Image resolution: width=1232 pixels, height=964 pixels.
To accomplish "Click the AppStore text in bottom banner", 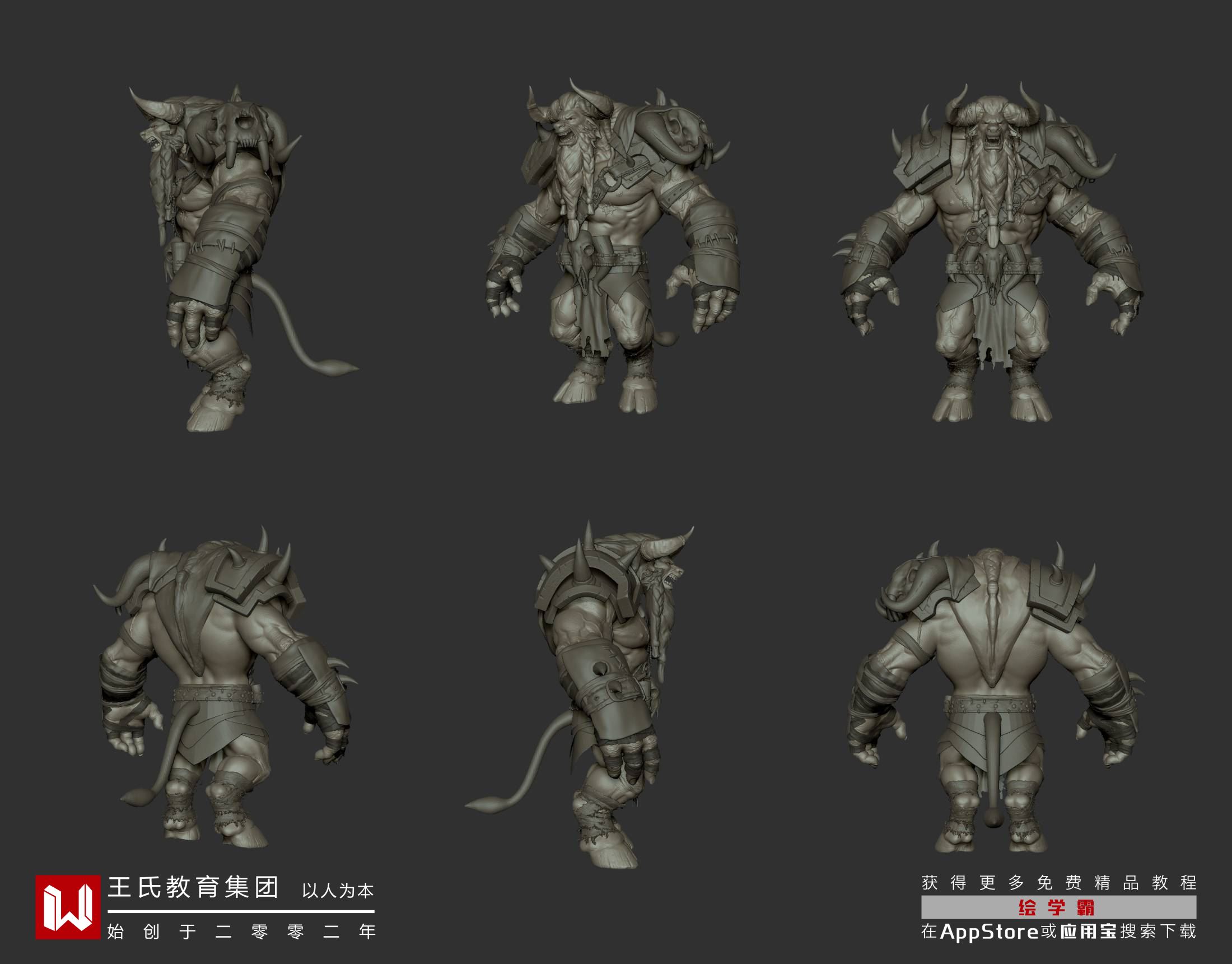I will point(990,932).
